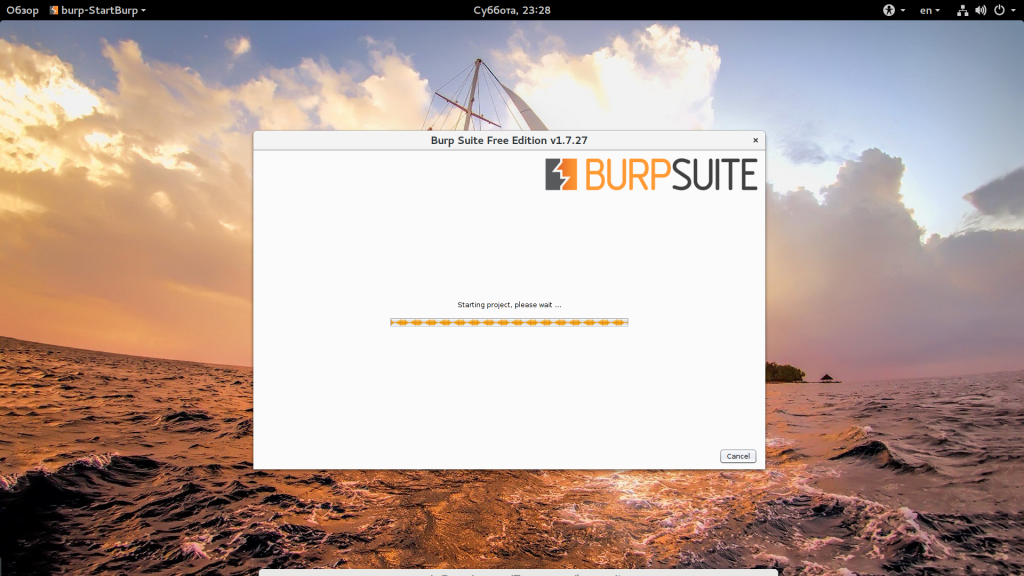Expand the arrow beside the power icon

pyautogui.click(x=1014, y=10)
